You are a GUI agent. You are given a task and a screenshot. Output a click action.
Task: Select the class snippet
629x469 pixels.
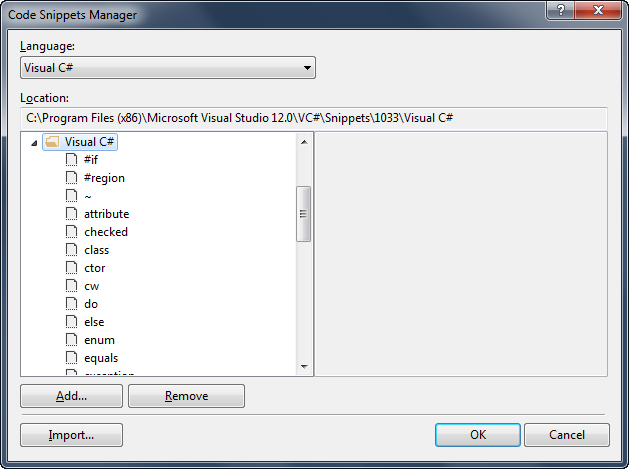tap(97, 250)
